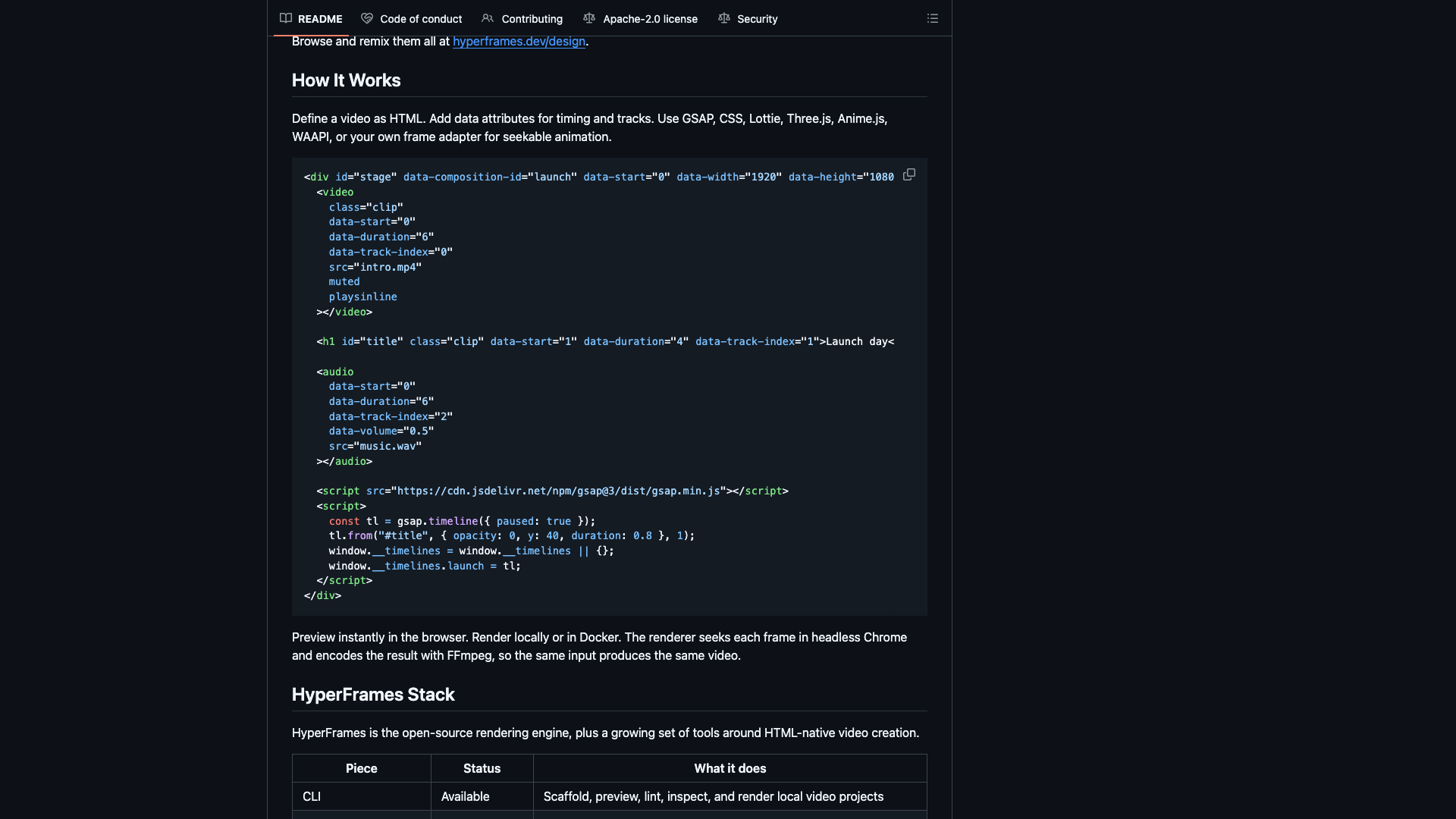Image resolution: width=1456 pixels, height=819 pixels.
Task: Click the playsinline attribute in the code
Action: (363, 297)
